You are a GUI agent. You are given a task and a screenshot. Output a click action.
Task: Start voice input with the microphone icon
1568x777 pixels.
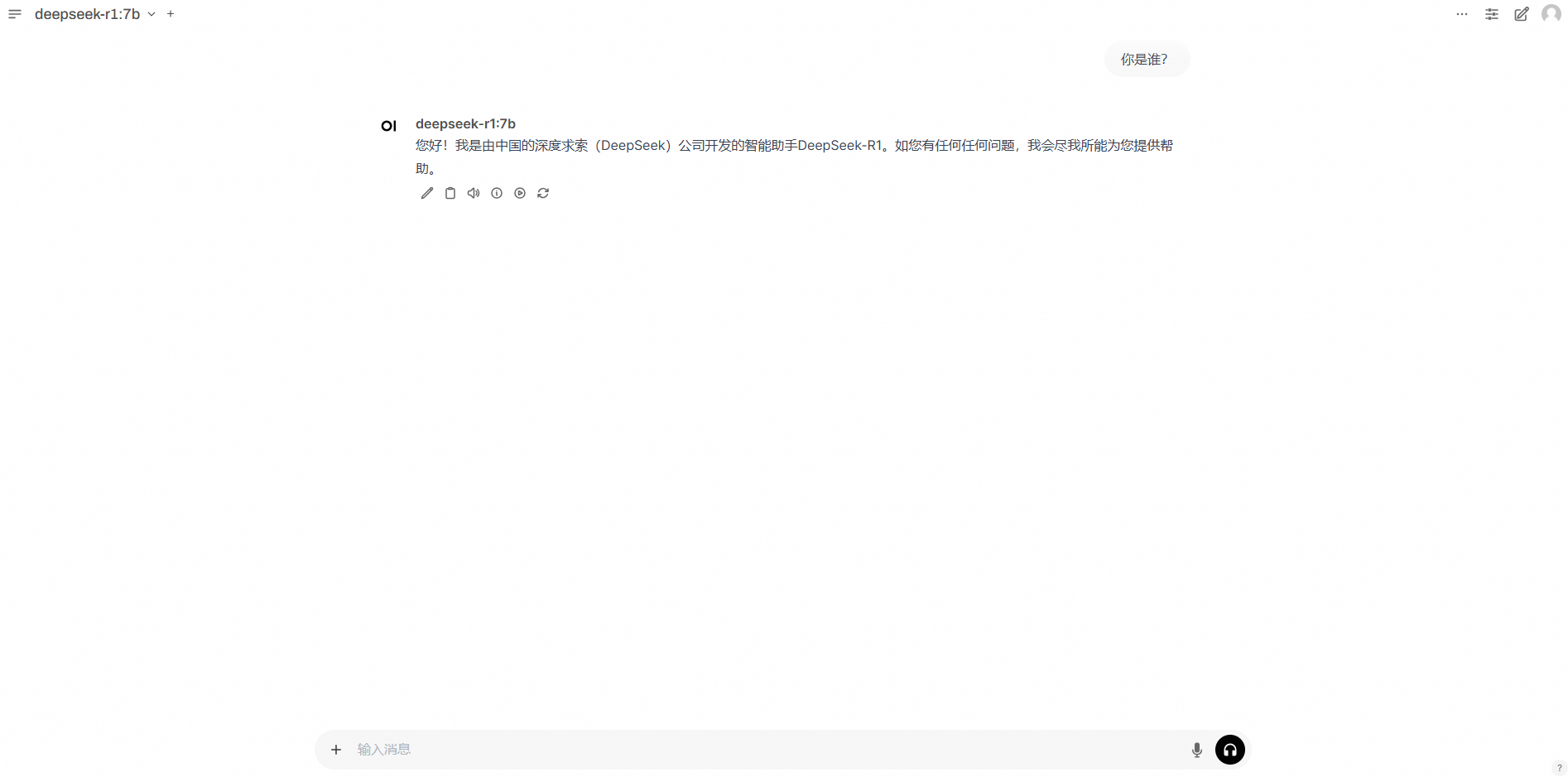point(1197,750)
